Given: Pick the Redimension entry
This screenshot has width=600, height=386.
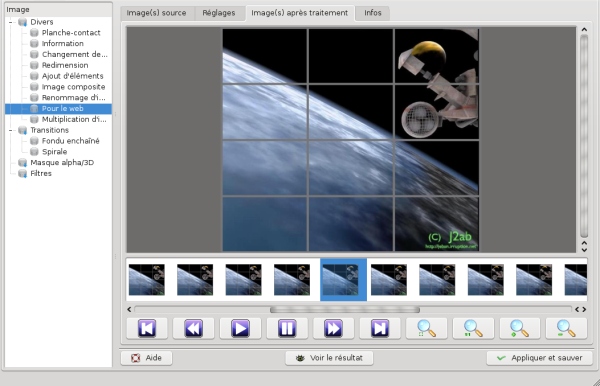Looking at the screenshot, I should 65,65.
